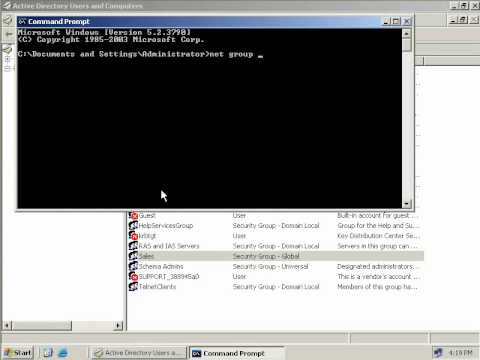Click the Back arrow in Active Directory toolbar
Image resolution: width=480 pixels, height=360 pixels.
(9, 34)
